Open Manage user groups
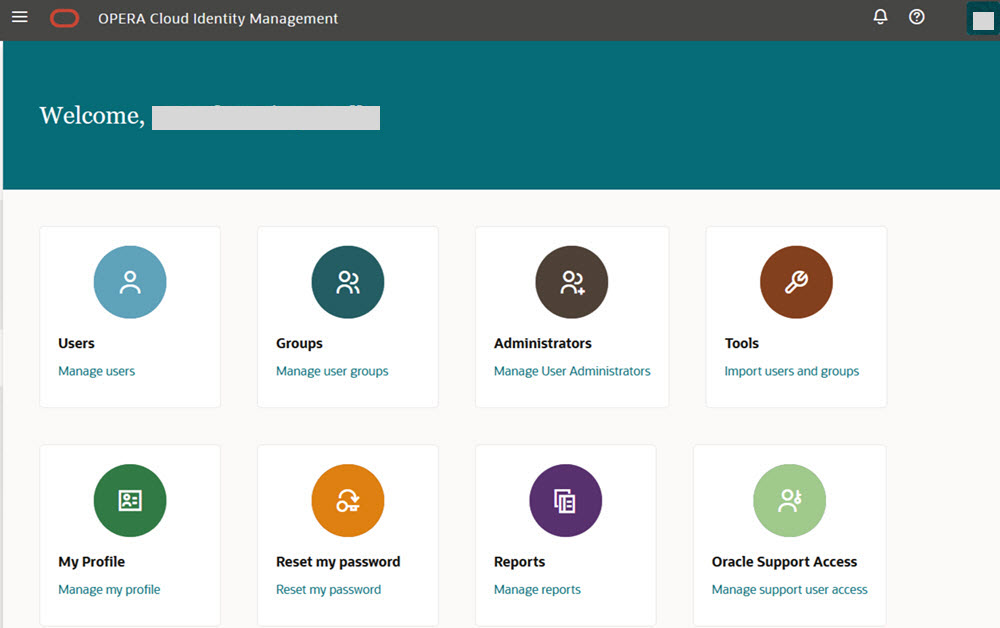 331,371
